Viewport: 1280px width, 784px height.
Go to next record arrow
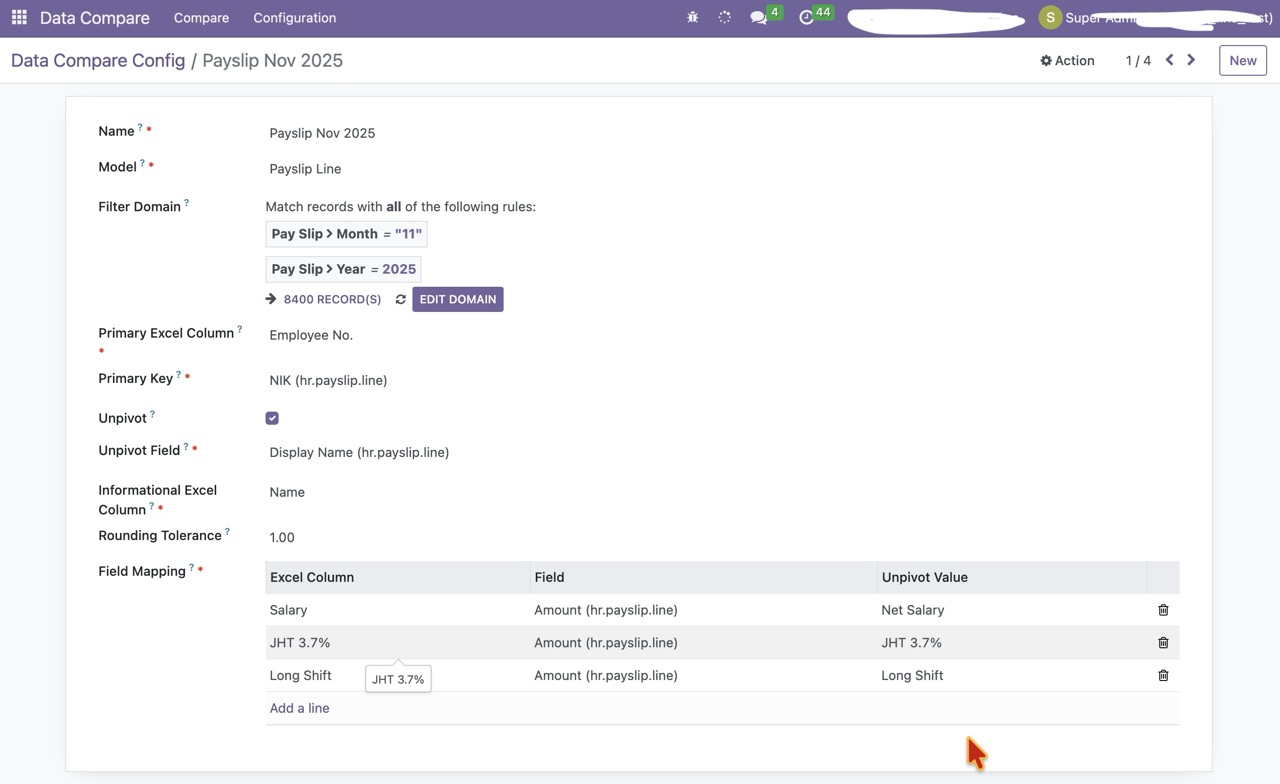[x=1191, y=60]
